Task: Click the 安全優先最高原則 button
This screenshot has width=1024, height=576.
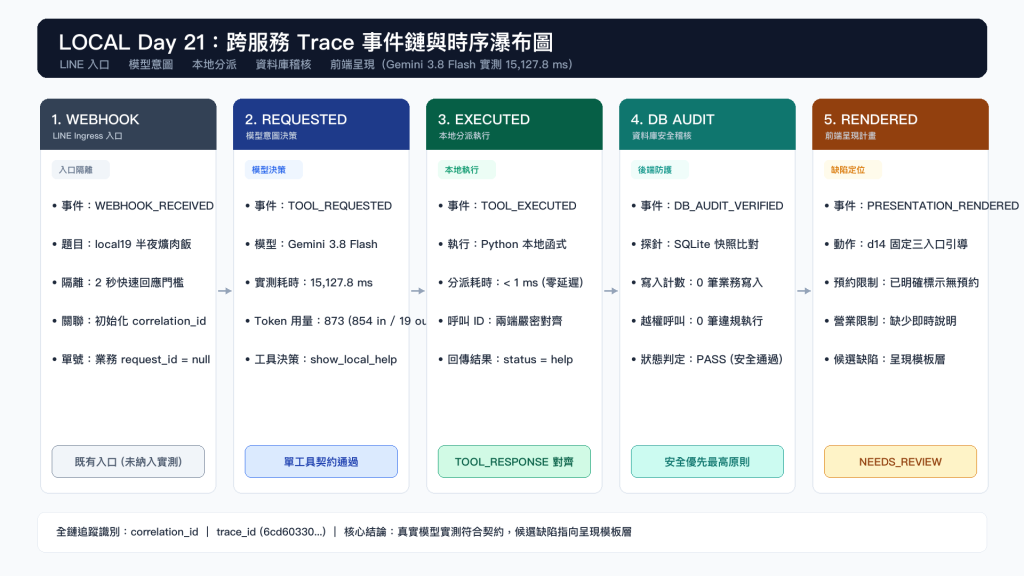Action: 707,462
